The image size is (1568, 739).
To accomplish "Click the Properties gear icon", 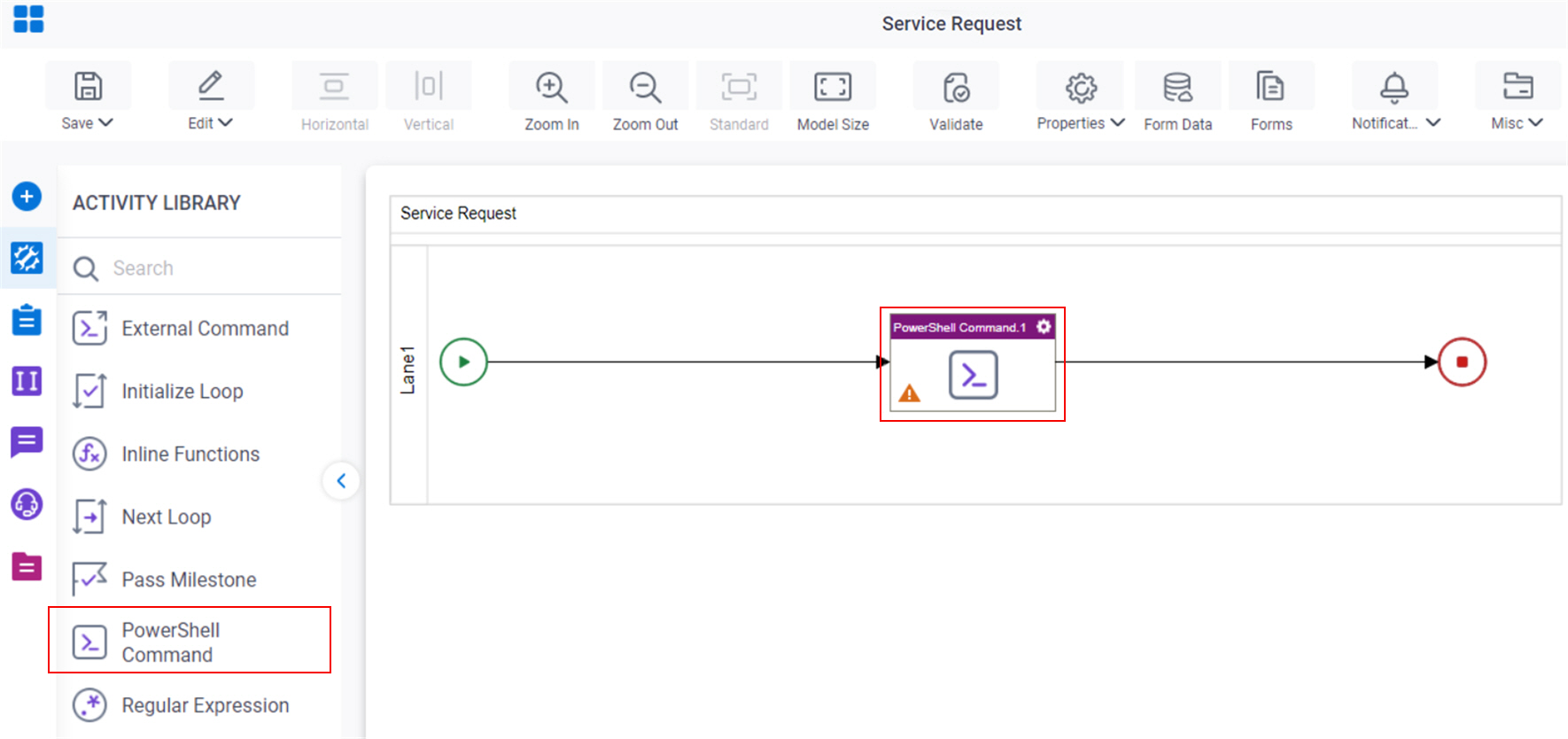I will coord(1081,87).
